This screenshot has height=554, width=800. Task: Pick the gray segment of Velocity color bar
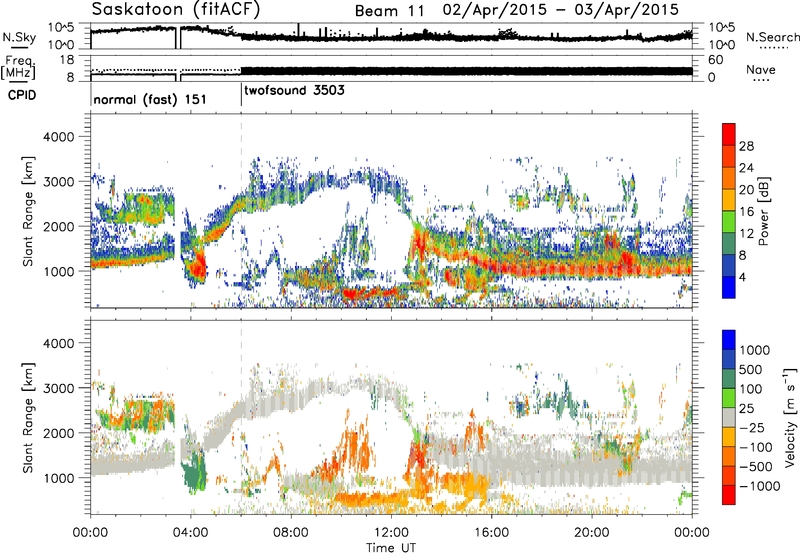(x=729, y=417)
